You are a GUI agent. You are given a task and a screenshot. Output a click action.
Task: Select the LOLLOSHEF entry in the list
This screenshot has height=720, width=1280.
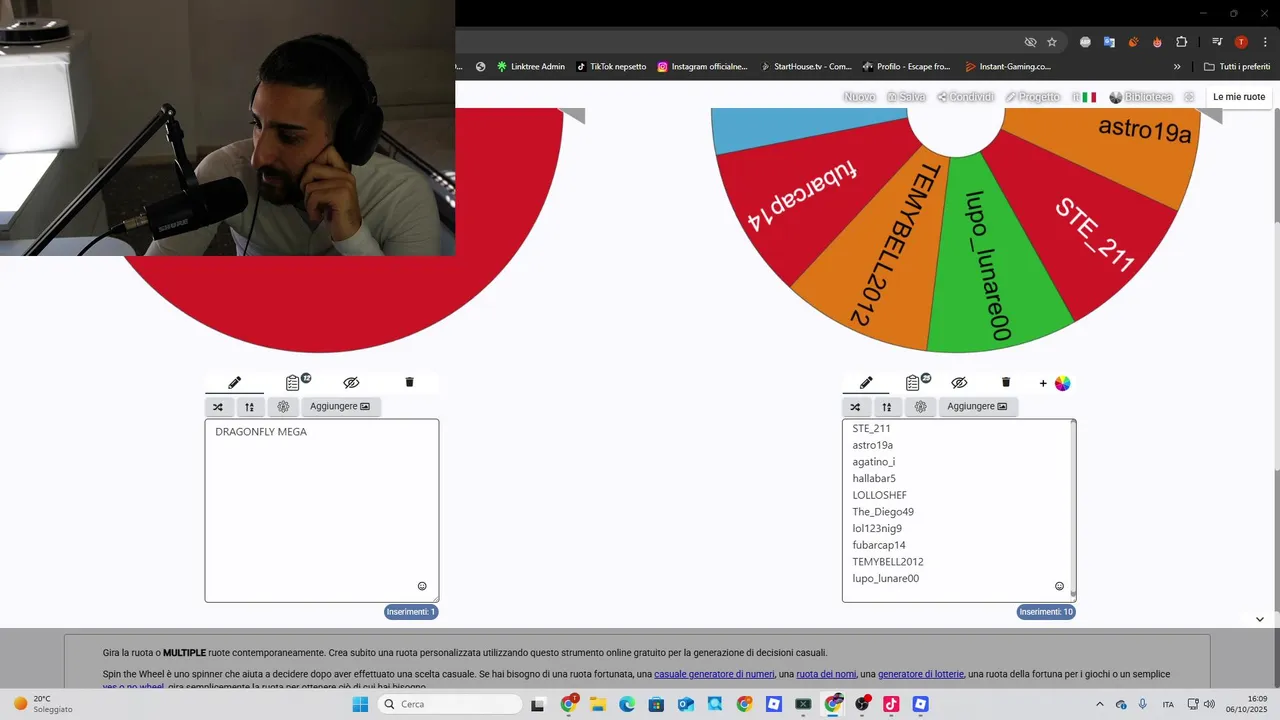tap(879, 495)
